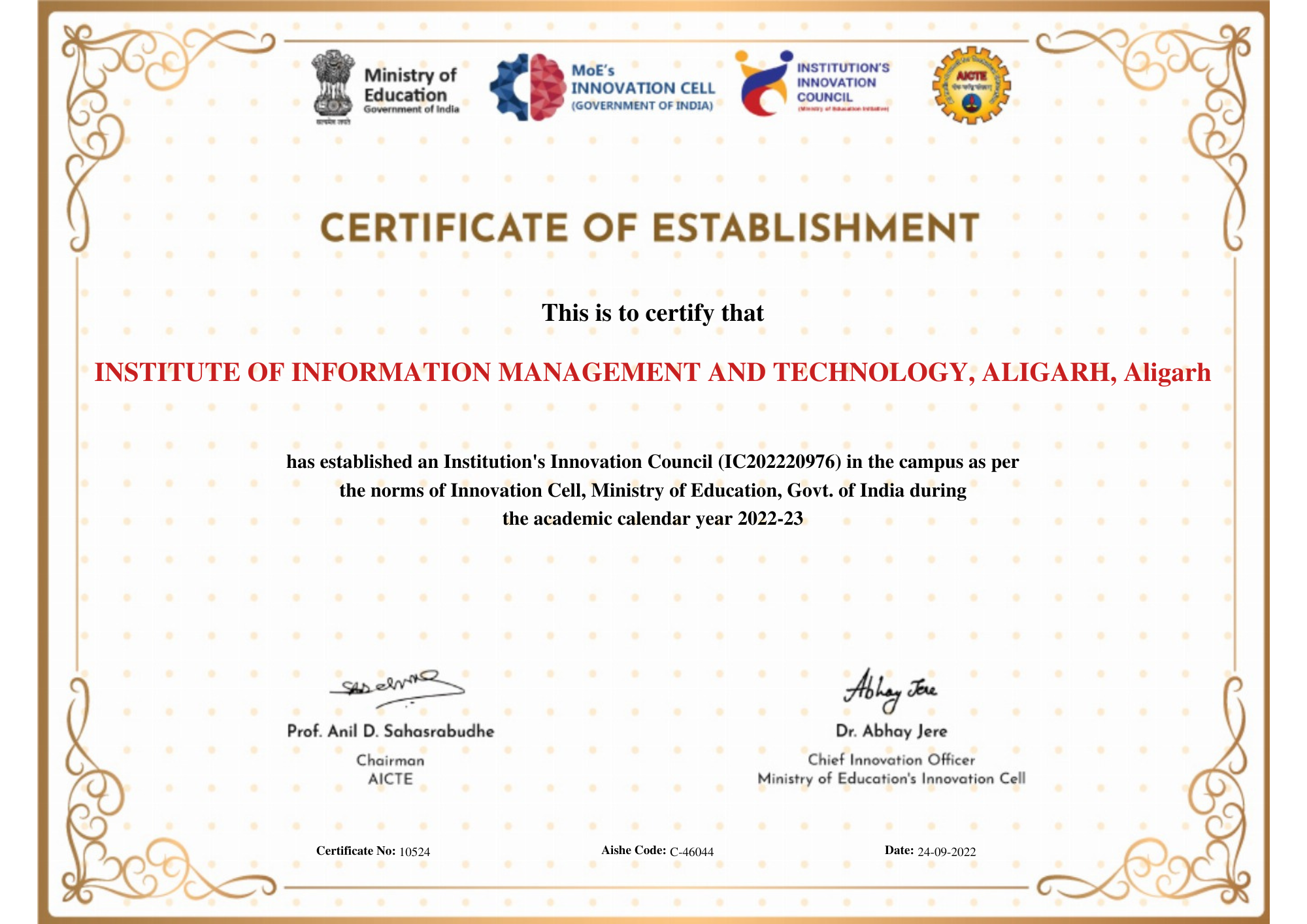The image size is (1307, 924).
Task: Click '(GOVERNMENT OF INDIA)' under Innovation Cell
Action: coord(642,106)
